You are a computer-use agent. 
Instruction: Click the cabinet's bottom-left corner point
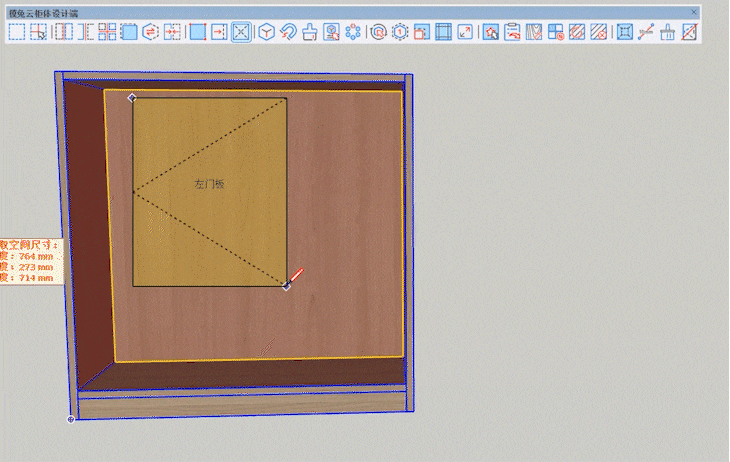point(71,419)
